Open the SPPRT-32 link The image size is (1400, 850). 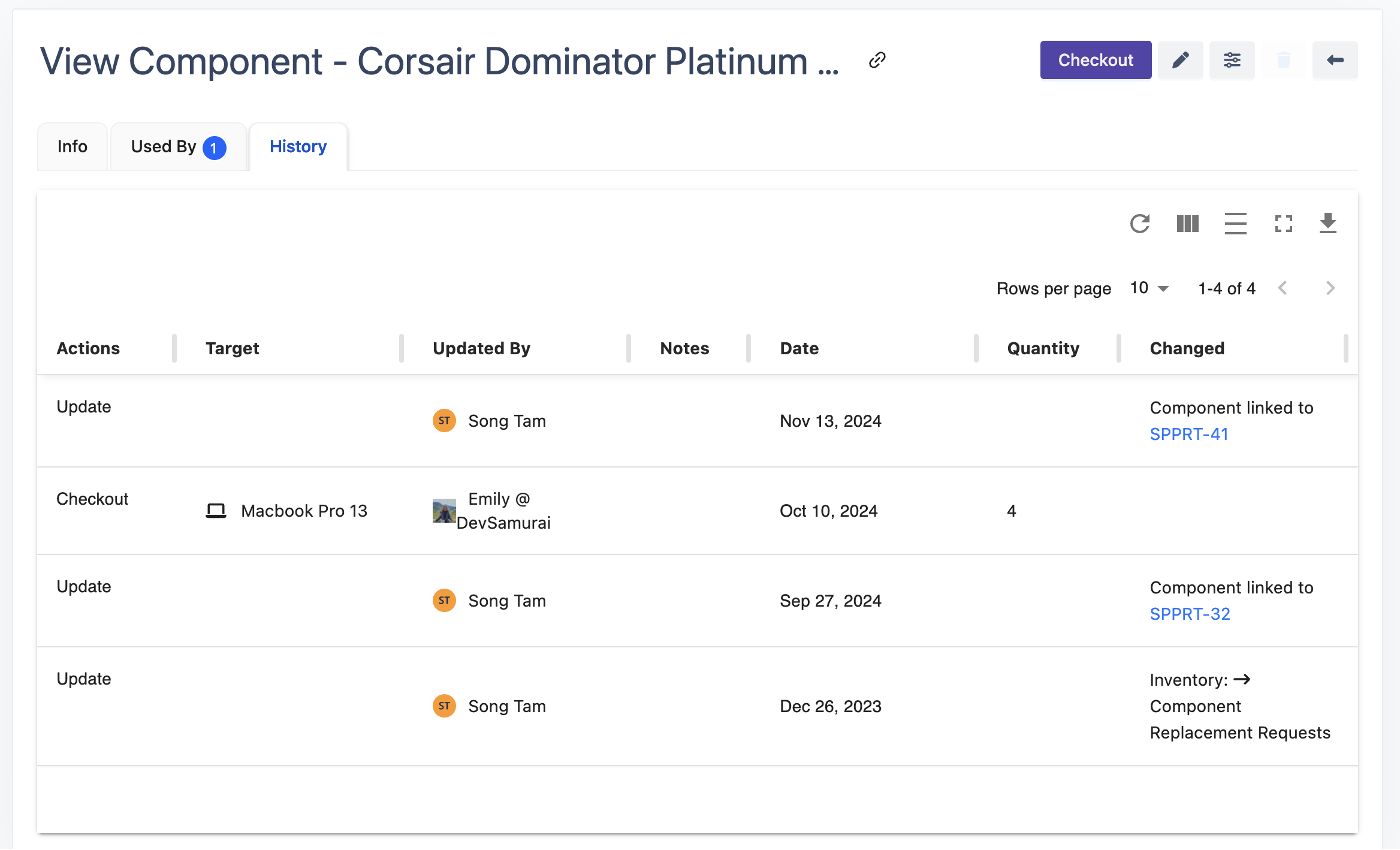coord(1189,614)
